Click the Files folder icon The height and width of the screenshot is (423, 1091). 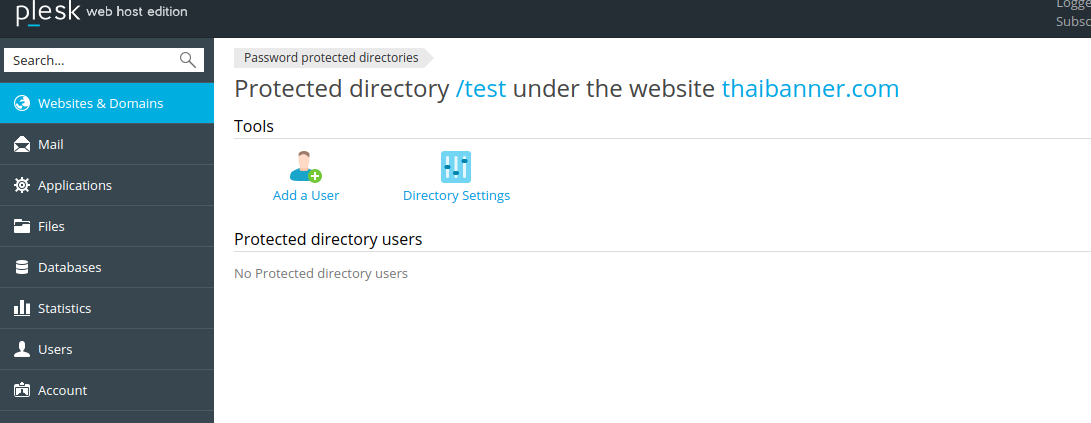pos(21,226)
